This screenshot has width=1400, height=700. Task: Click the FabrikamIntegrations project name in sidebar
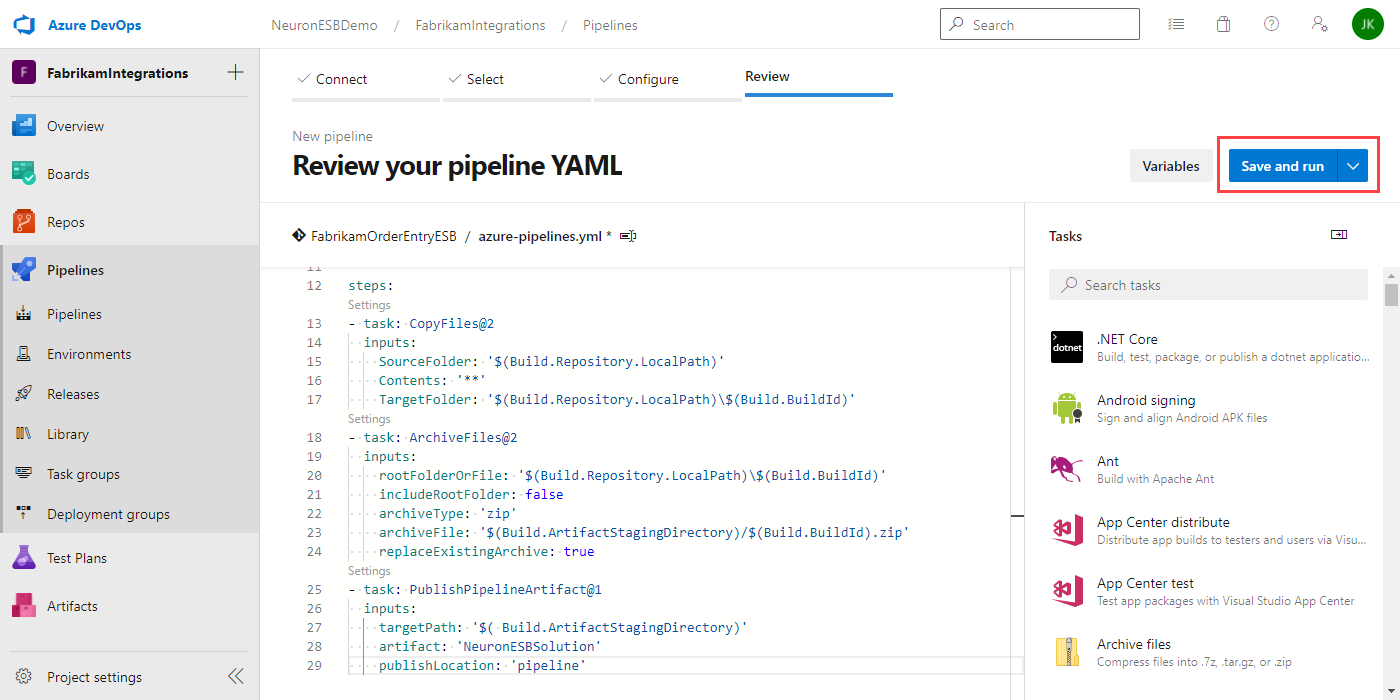click(118, 73)
